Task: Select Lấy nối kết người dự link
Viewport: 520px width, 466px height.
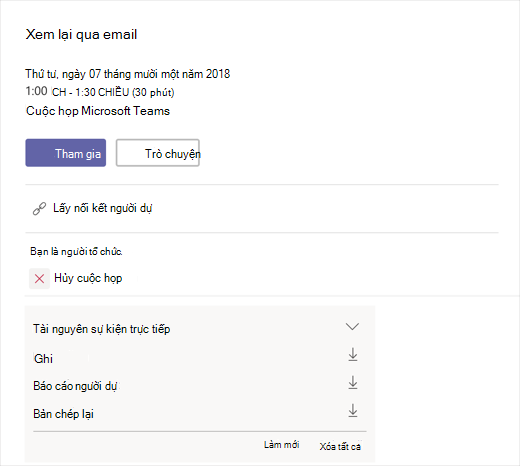Action: [102, 208]
